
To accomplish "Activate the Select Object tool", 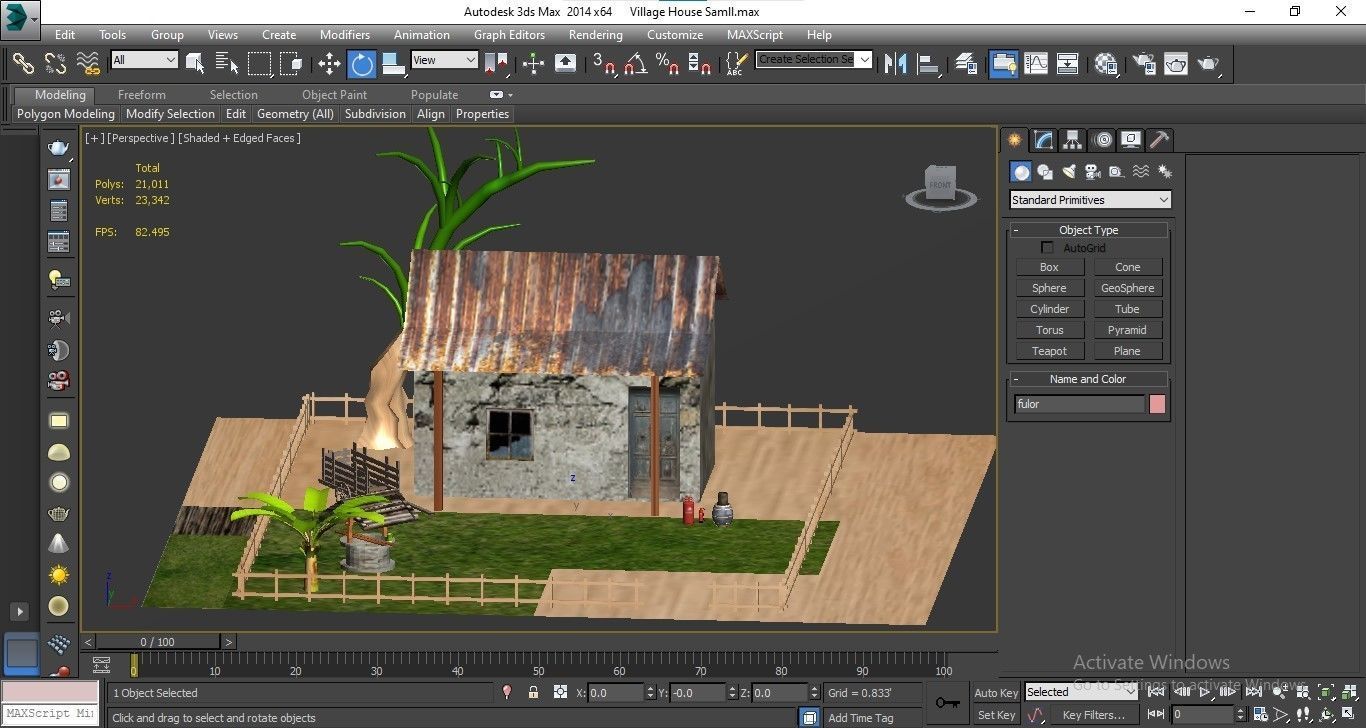I will 195,64.
